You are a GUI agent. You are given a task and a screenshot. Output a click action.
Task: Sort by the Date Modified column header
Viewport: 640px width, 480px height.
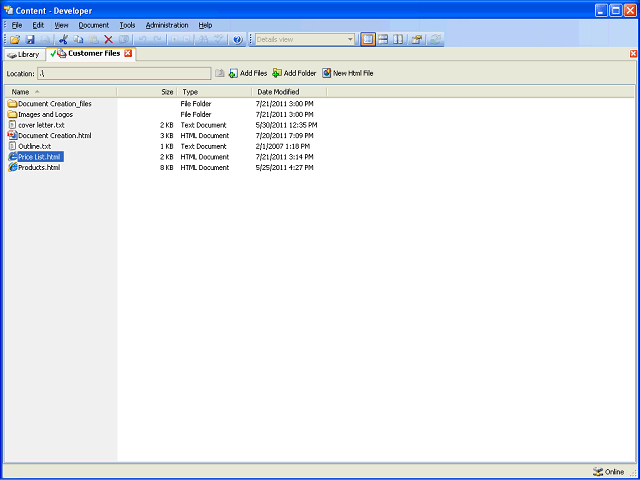click(289, 92)
